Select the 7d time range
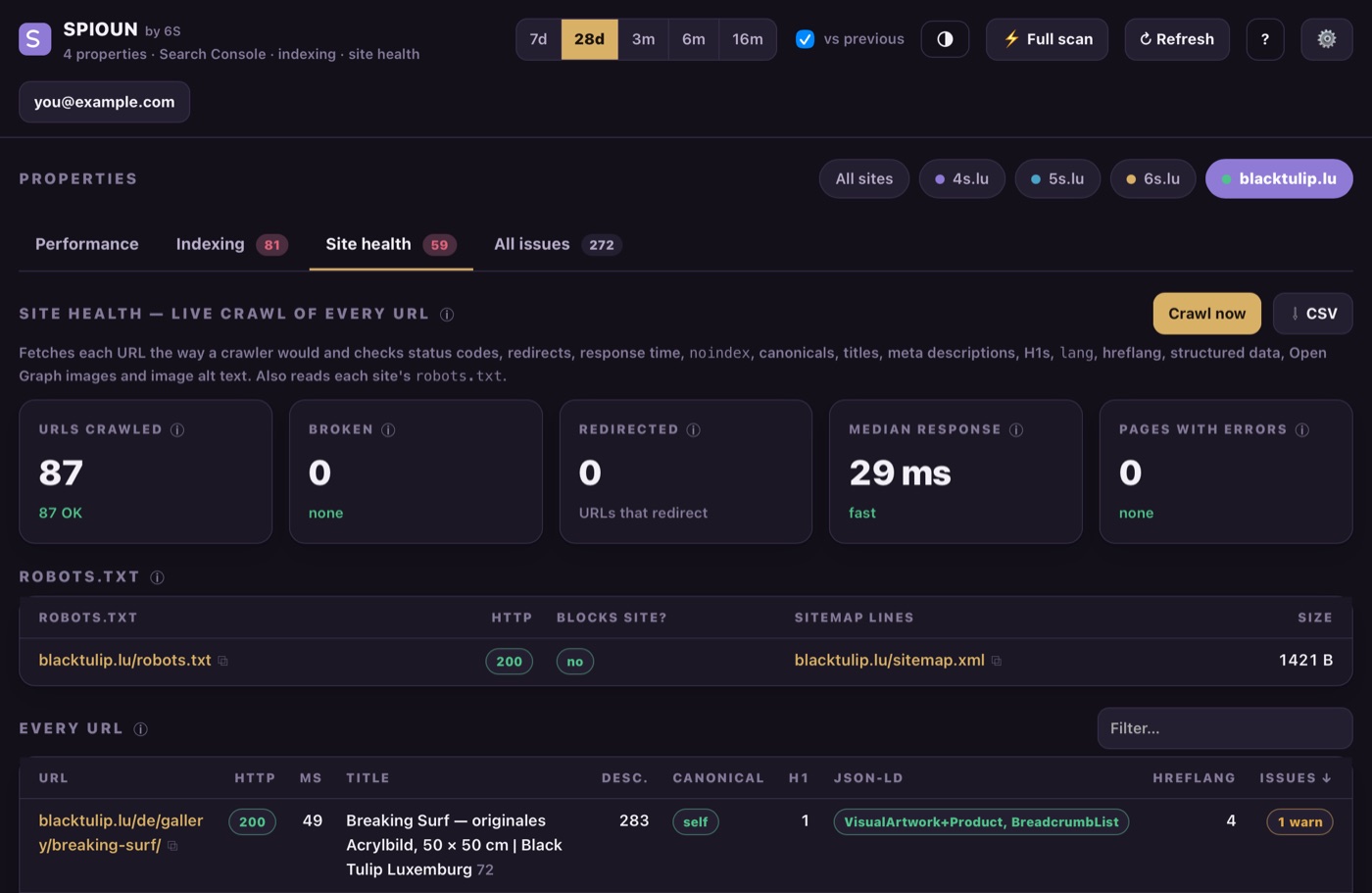 point(538,39)
